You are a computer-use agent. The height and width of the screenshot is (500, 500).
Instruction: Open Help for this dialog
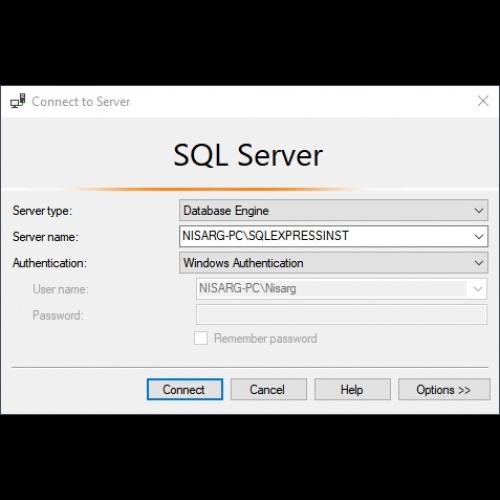(352, 389)
